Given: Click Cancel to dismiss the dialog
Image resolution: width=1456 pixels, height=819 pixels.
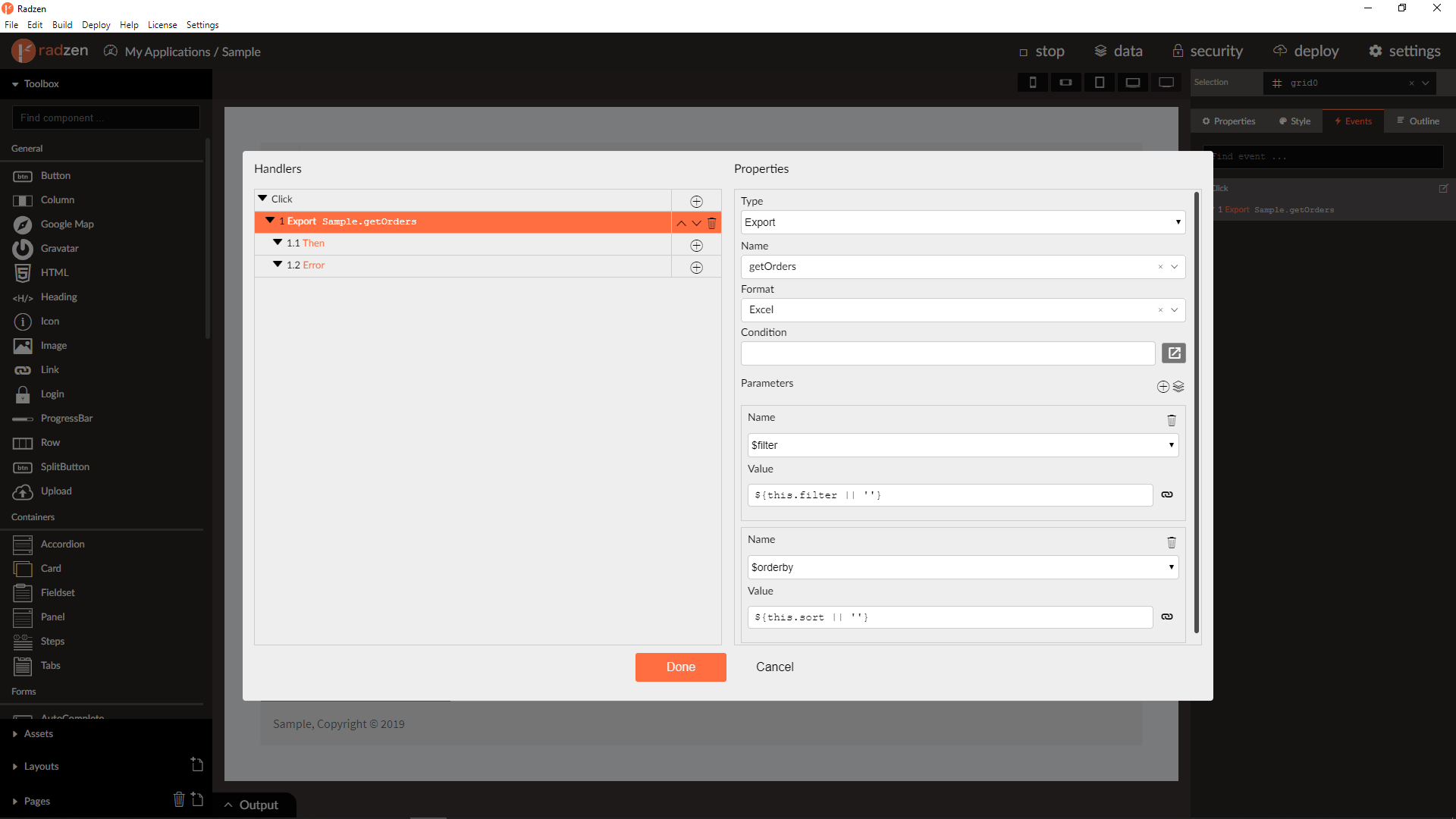Looking at the screenshot, I should (x=774, y=667).
